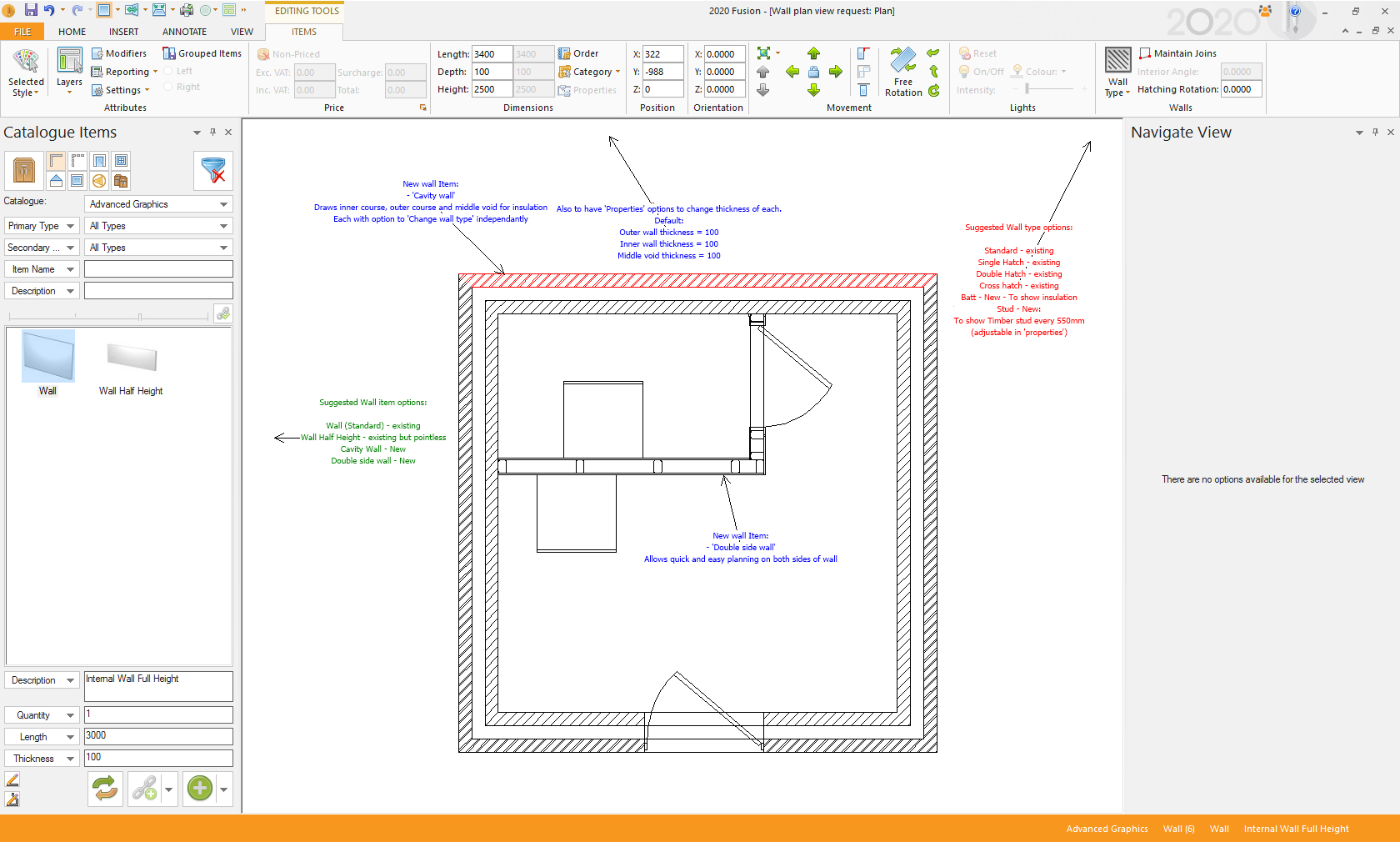
Task: Switch to the VIEW ribbon tab
Action: (x=242, y=32)
